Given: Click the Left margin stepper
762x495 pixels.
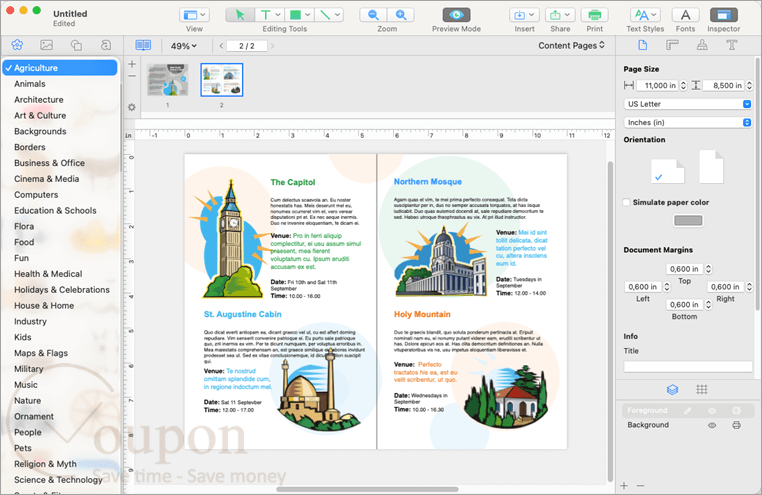Looking at the screenshot, I should [x=667, y=287].
